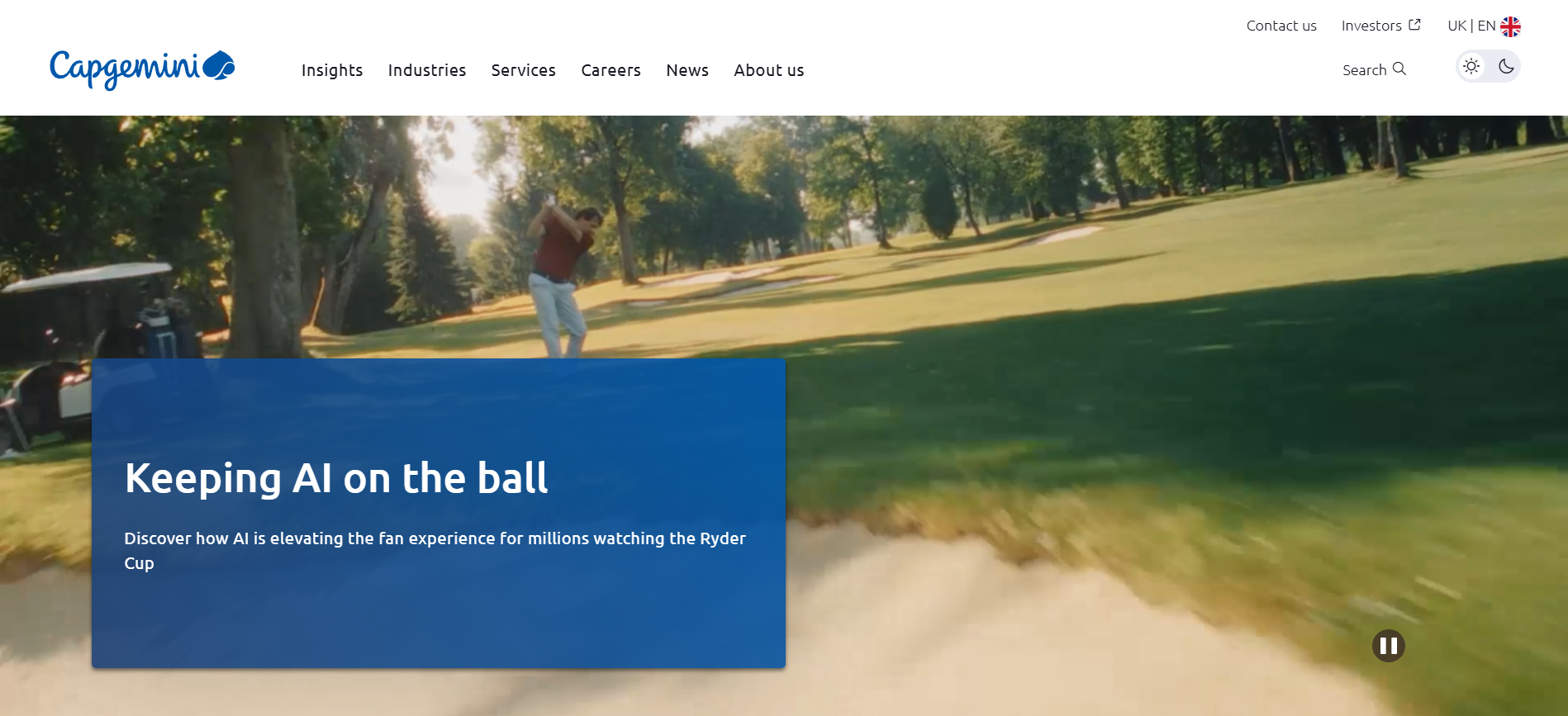
Task: Visit the Investors link
Action: (x=1371, y=26)
